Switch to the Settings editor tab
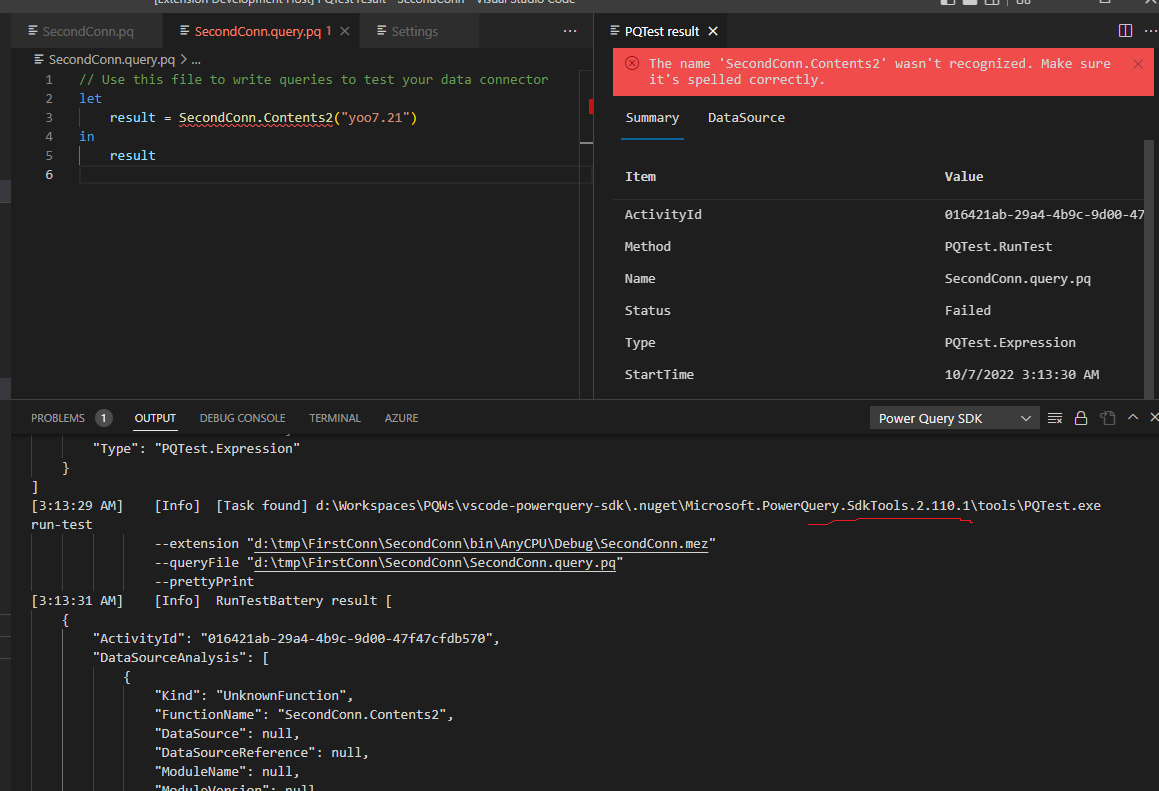The width and height of the screenshot is (1159, 791). point(414,31)
